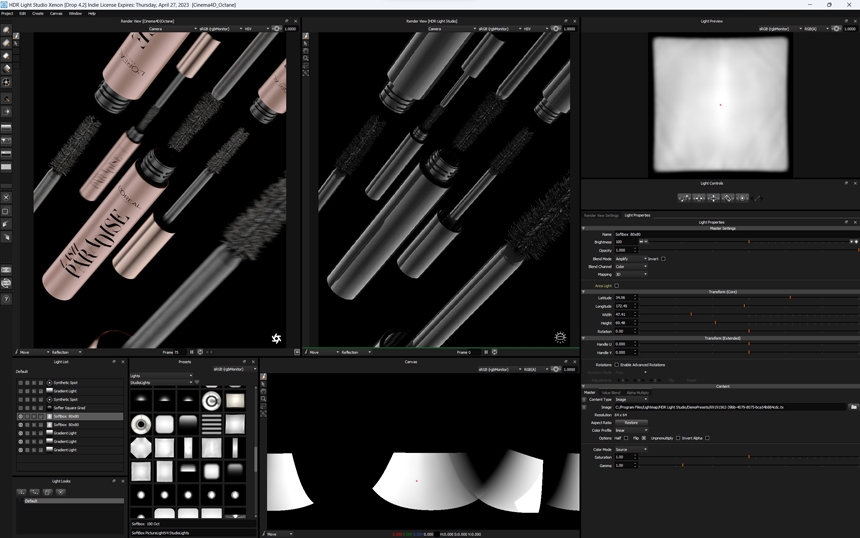Toggle the Half option checkbox
Image resolution: width=860 pixels, height=538 pixels.
[626, 438]
